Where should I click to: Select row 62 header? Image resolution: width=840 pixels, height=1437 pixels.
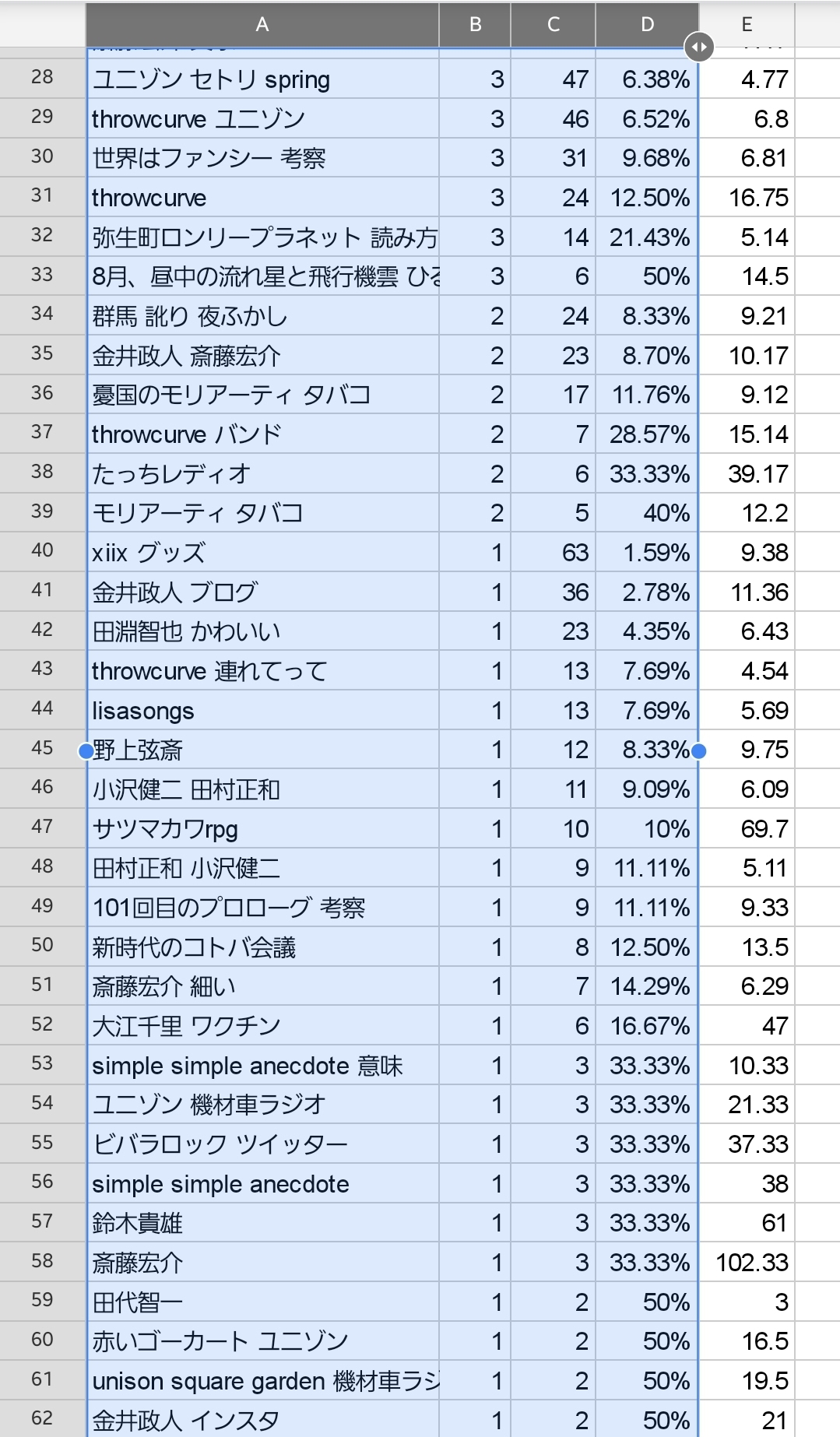click(43, 1418)
